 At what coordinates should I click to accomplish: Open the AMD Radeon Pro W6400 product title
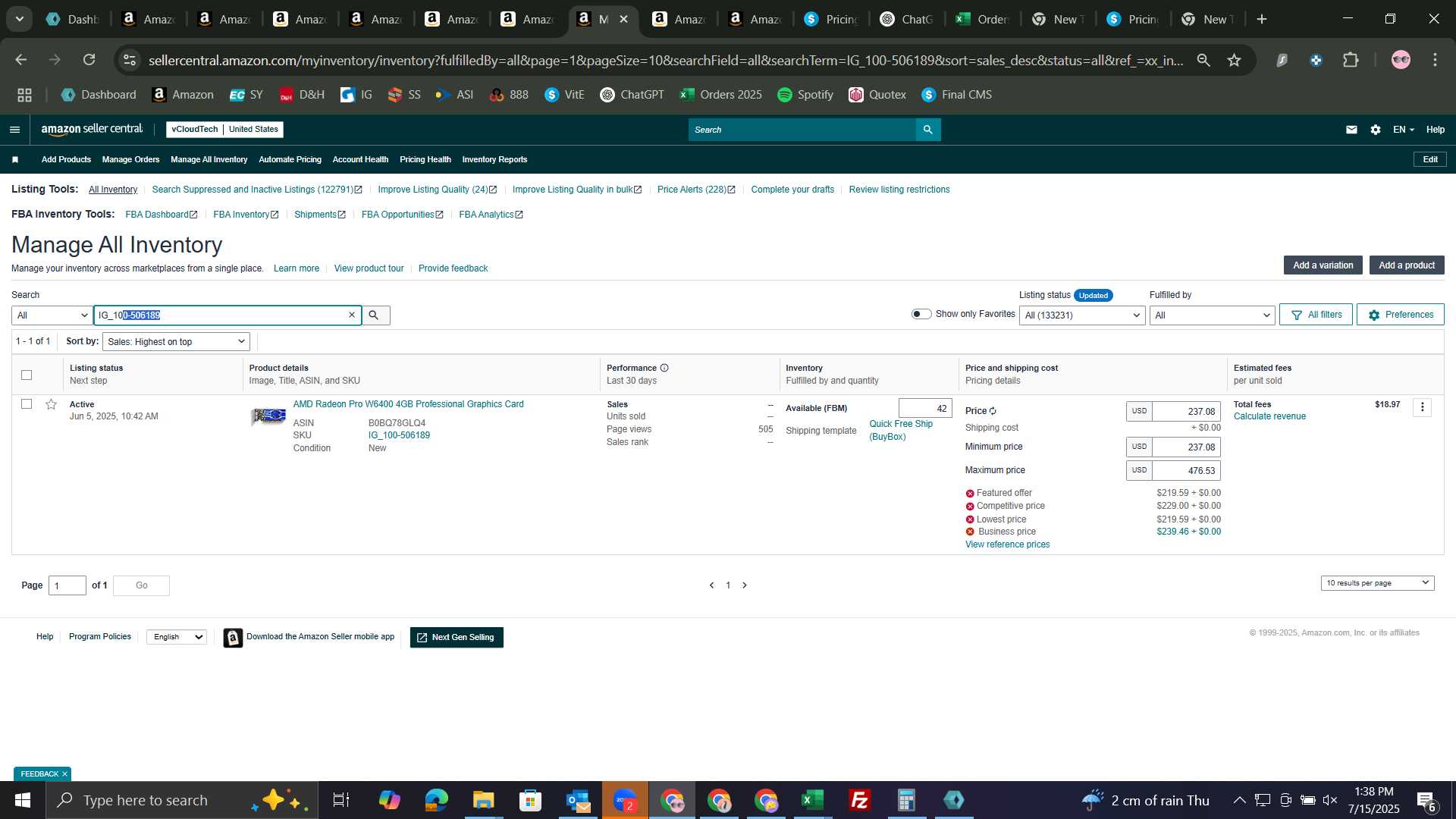click(x=408, y=404)
